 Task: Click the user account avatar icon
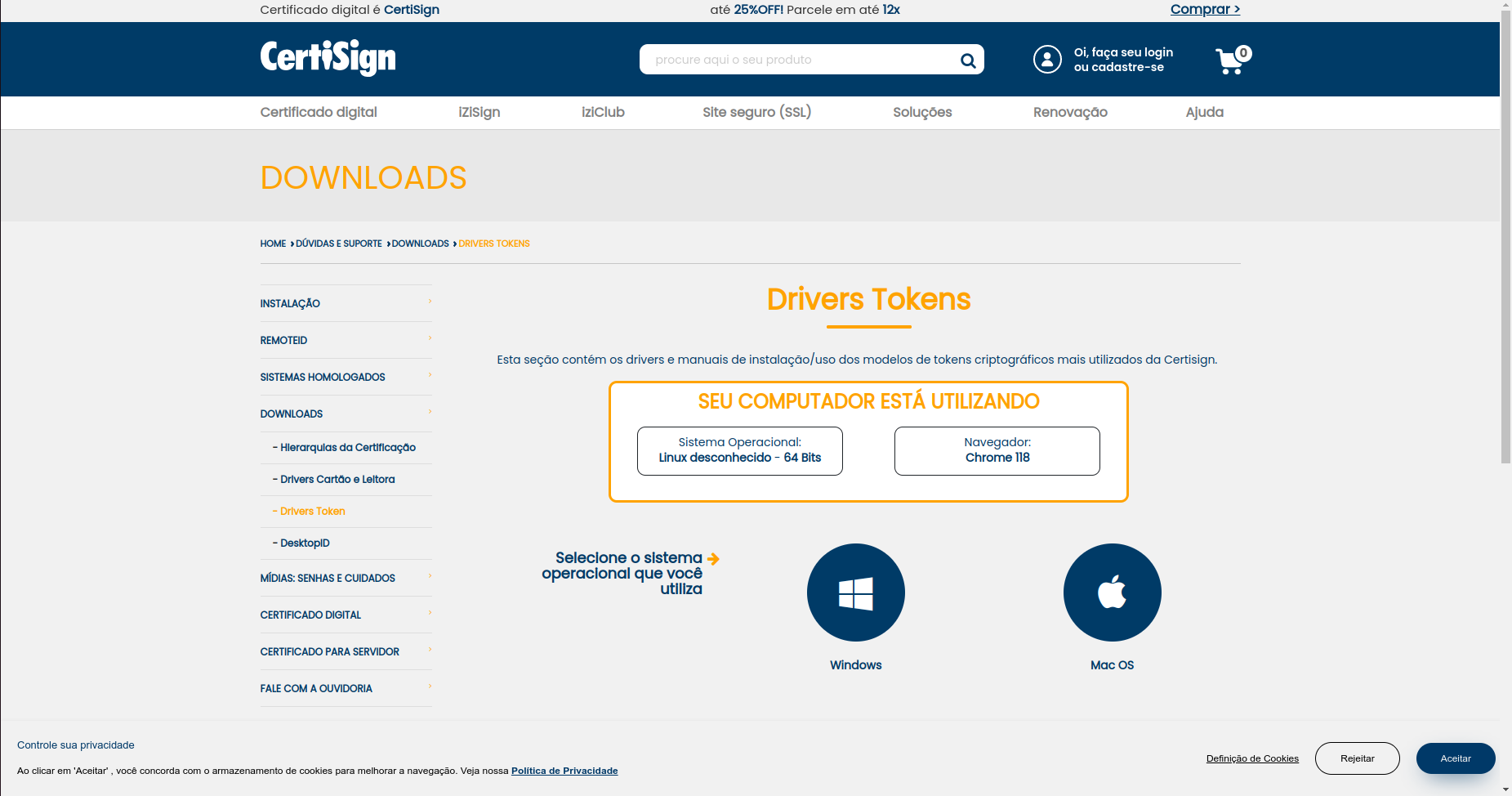(x=1047, y=60)
